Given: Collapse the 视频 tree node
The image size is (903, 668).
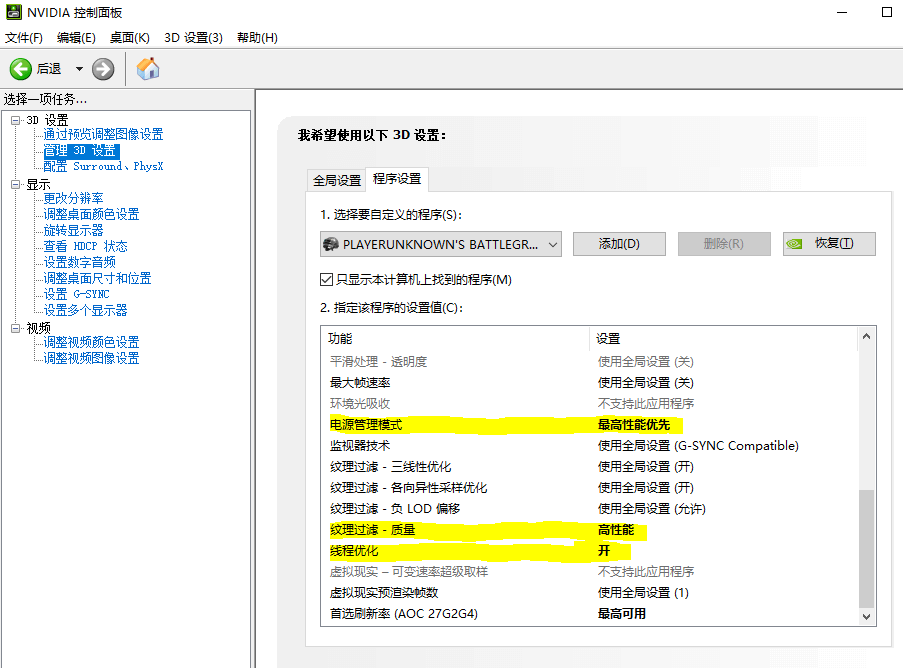Looking at the screenshot, I should tap(16, 328).
